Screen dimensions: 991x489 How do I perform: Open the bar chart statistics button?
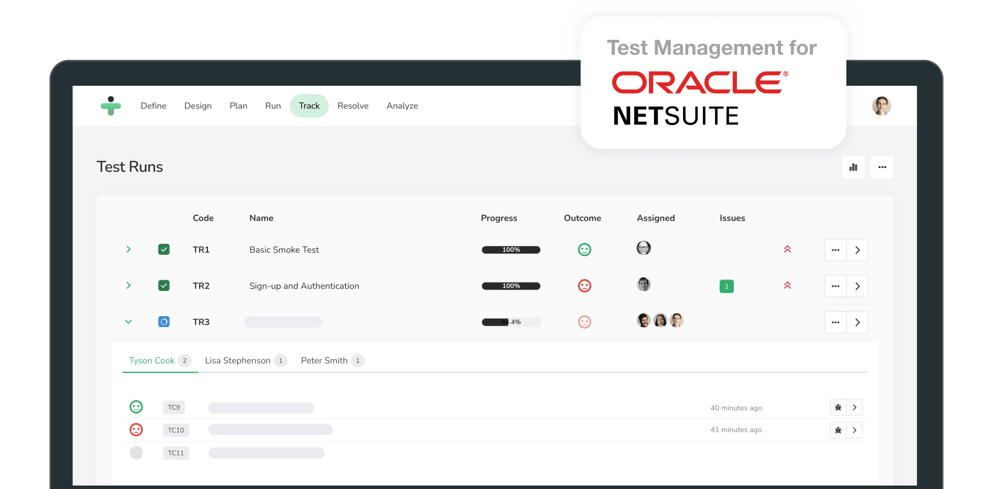[853, 167]
